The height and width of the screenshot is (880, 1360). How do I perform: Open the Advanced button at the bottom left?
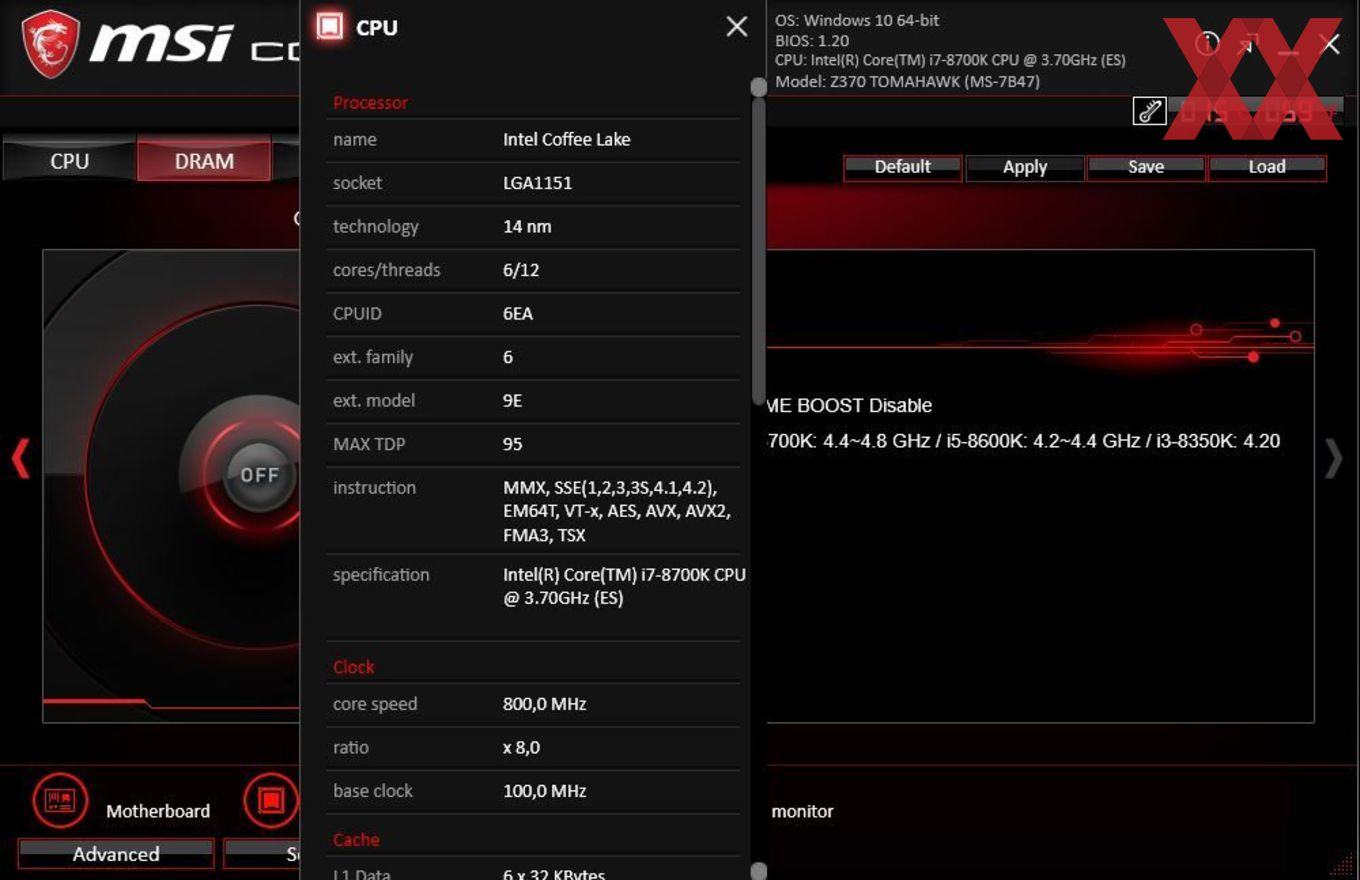coord(116,854)
